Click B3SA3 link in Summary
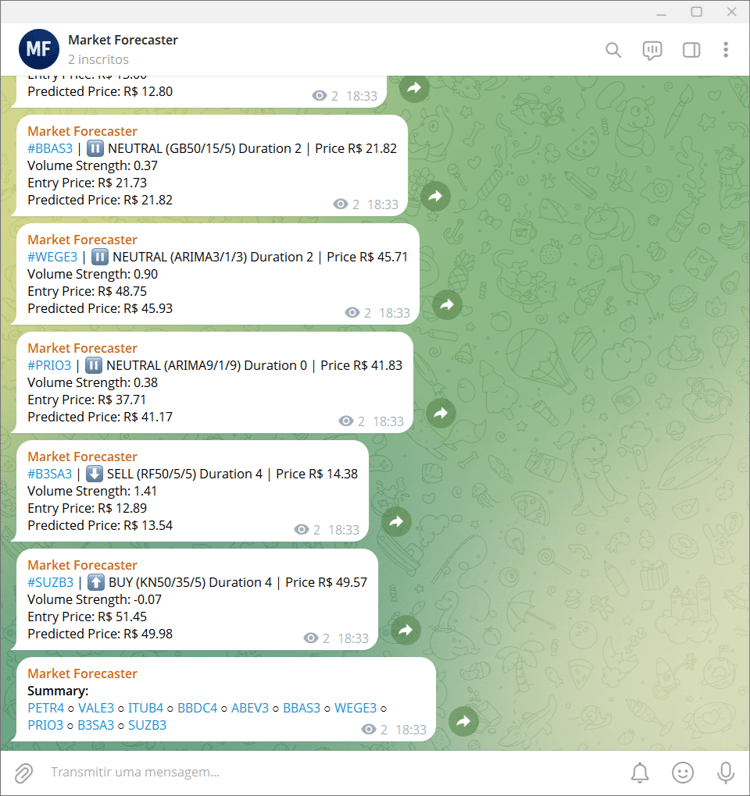Viewport: 750px width, 796px height. tap(95, 725)
